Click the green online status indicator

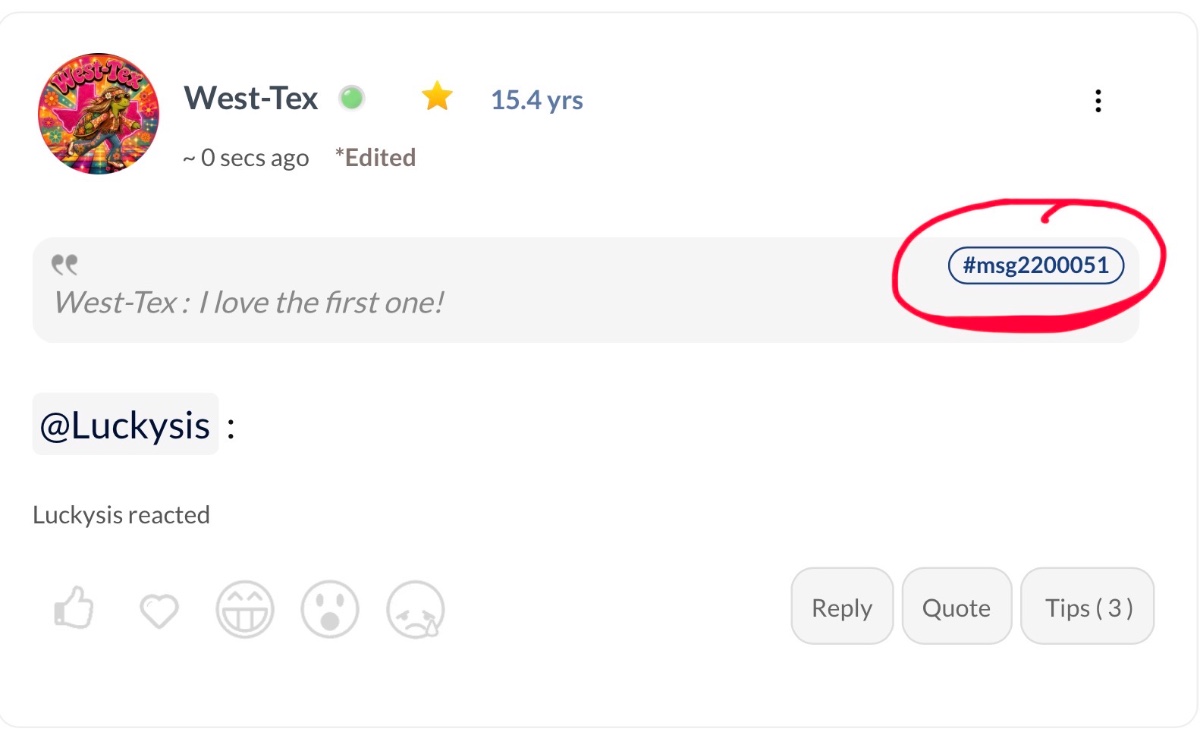(351, 98)
